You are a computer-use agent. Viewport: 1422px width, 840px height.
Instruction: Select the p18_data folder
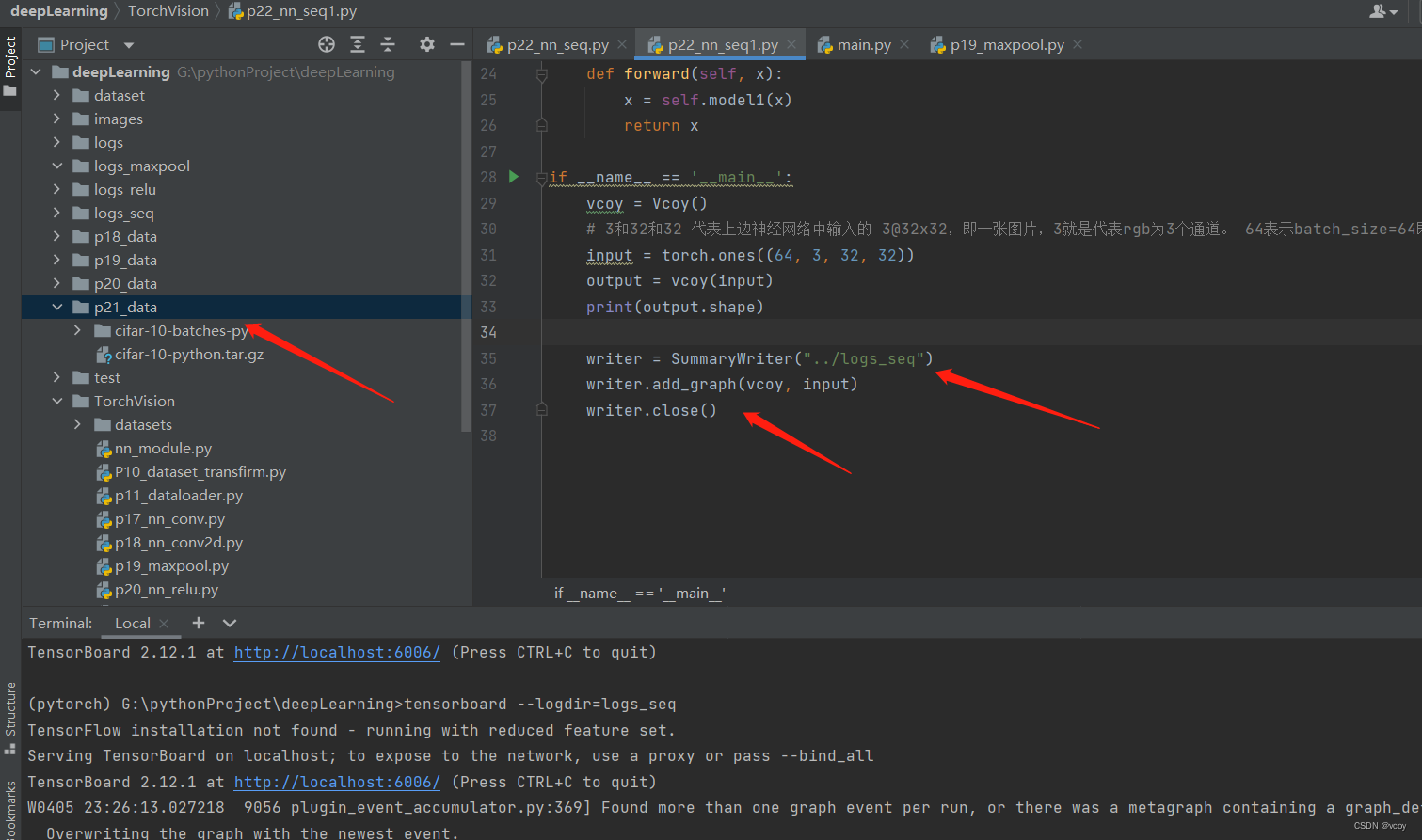[x=125, y=236]
